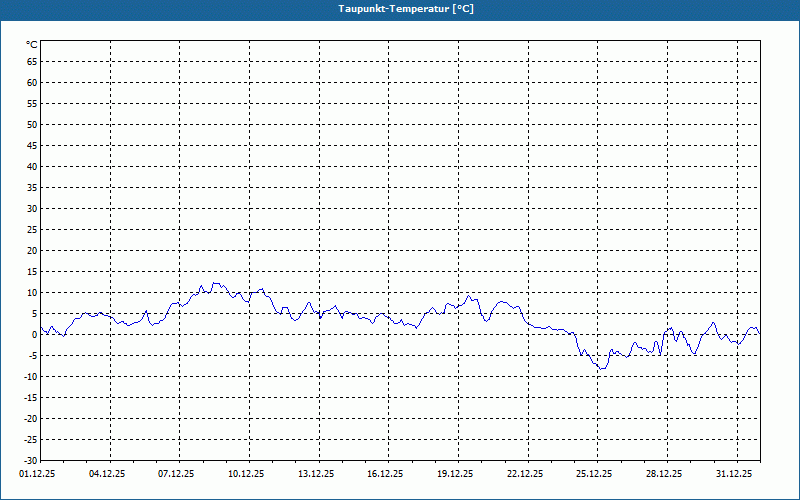800x500 pixels.
Task: Click the Taupunkt-Temperatur chart title
Action: pyautogui.click(x=399, y=8)
